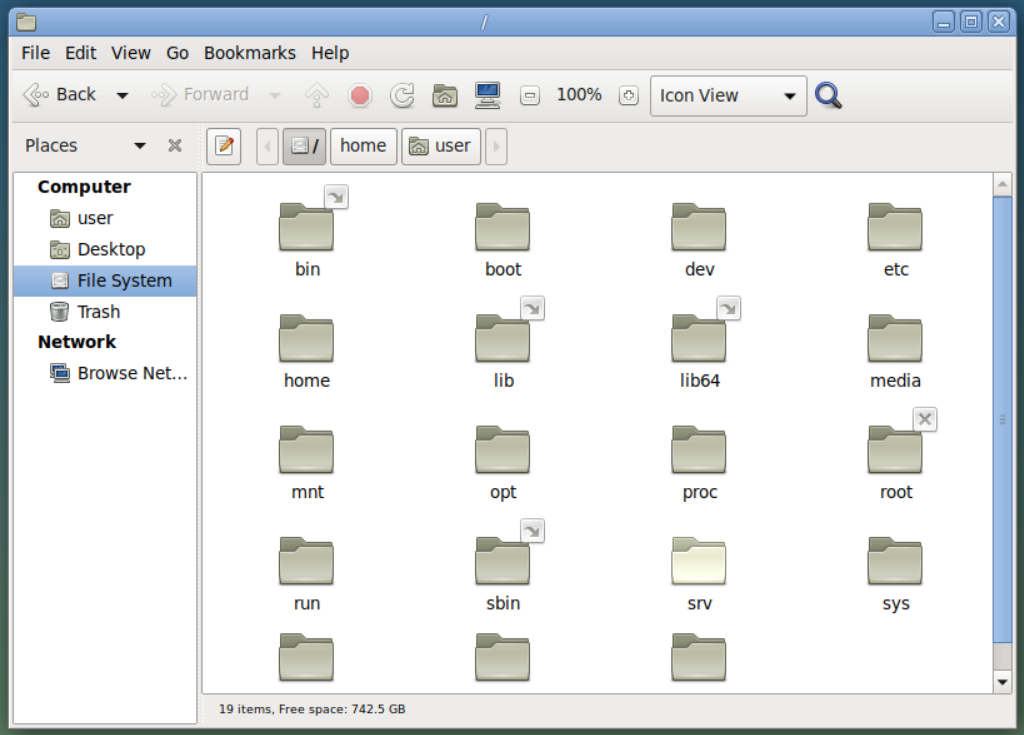Open the Places sidebar selector dropdown
Viewport: 1024px width, 735px height.
tap(140, 146)
